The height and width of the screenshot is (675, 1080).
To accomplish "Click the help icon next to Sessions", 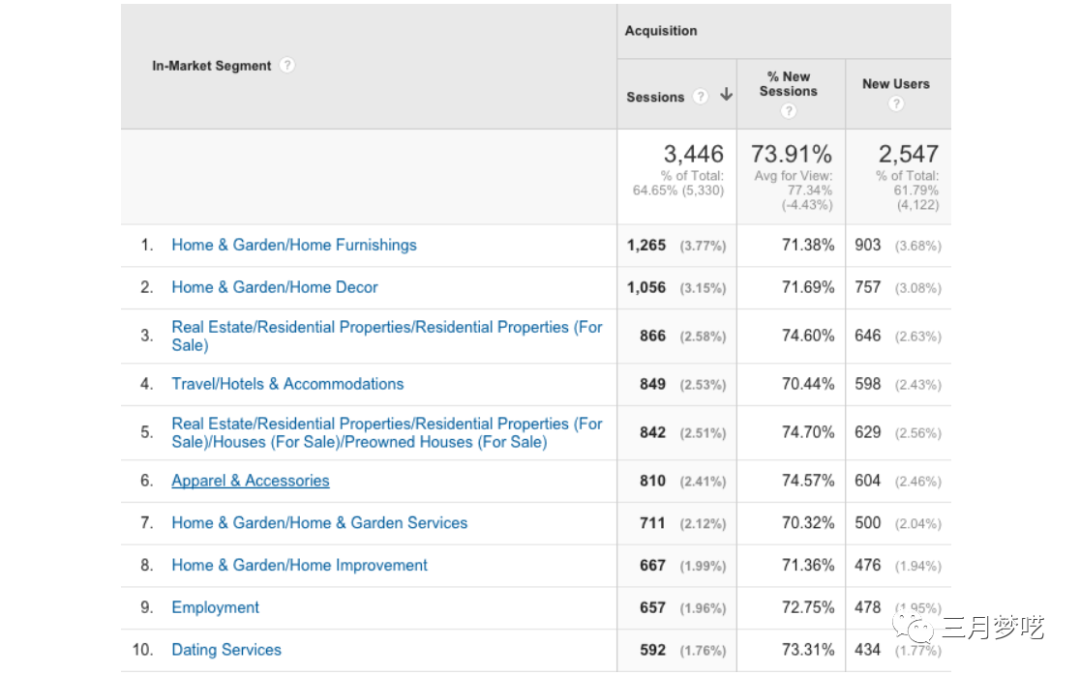I will point(701,97).
